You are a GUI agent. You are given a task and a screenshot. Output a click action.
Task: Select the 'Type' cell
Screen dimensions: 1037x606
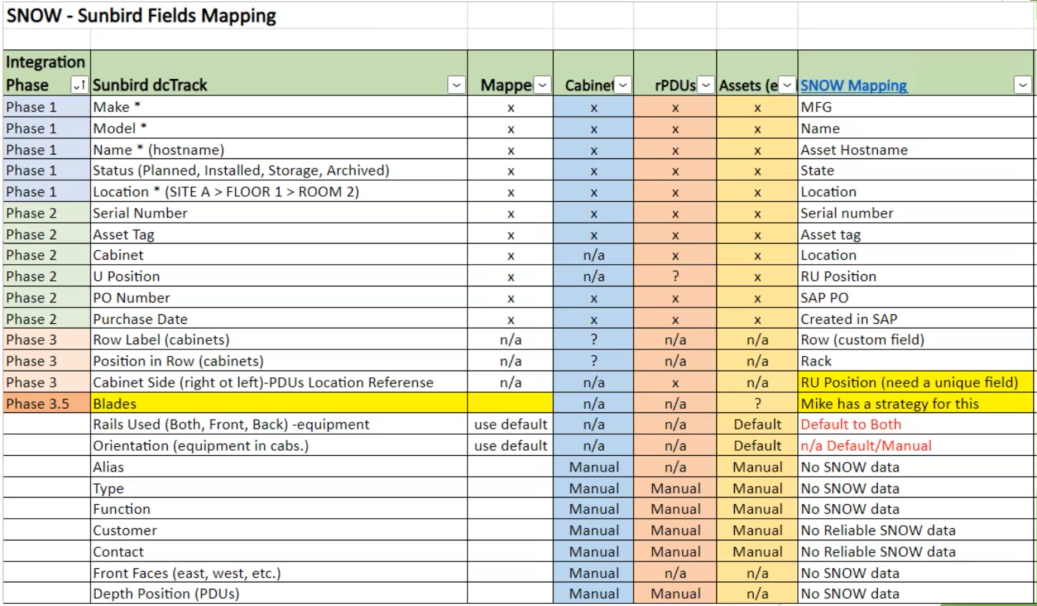[278, 488]
